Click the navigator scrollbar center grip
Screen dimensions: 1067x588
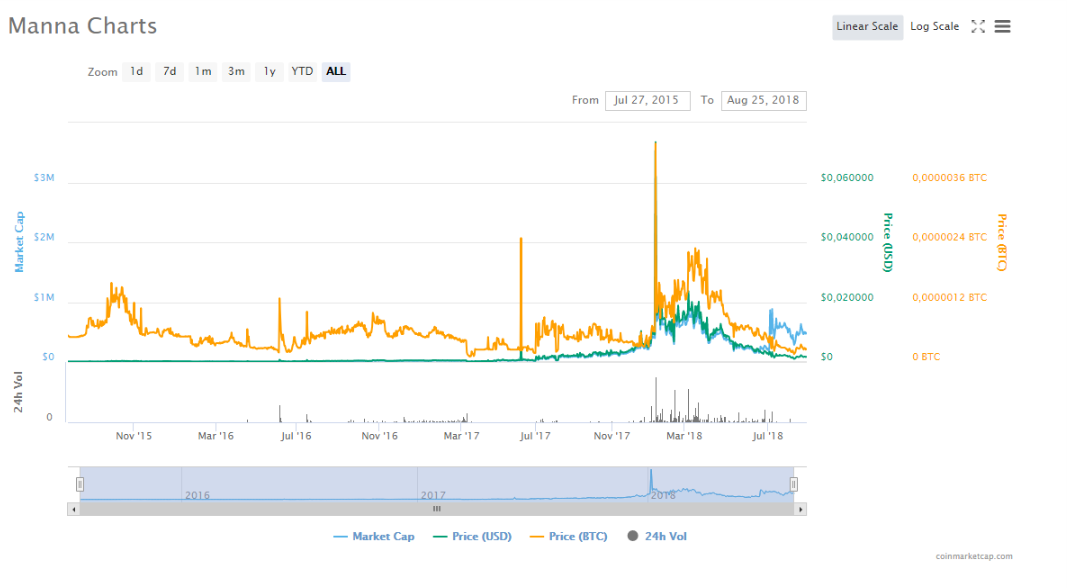point(437,509)
